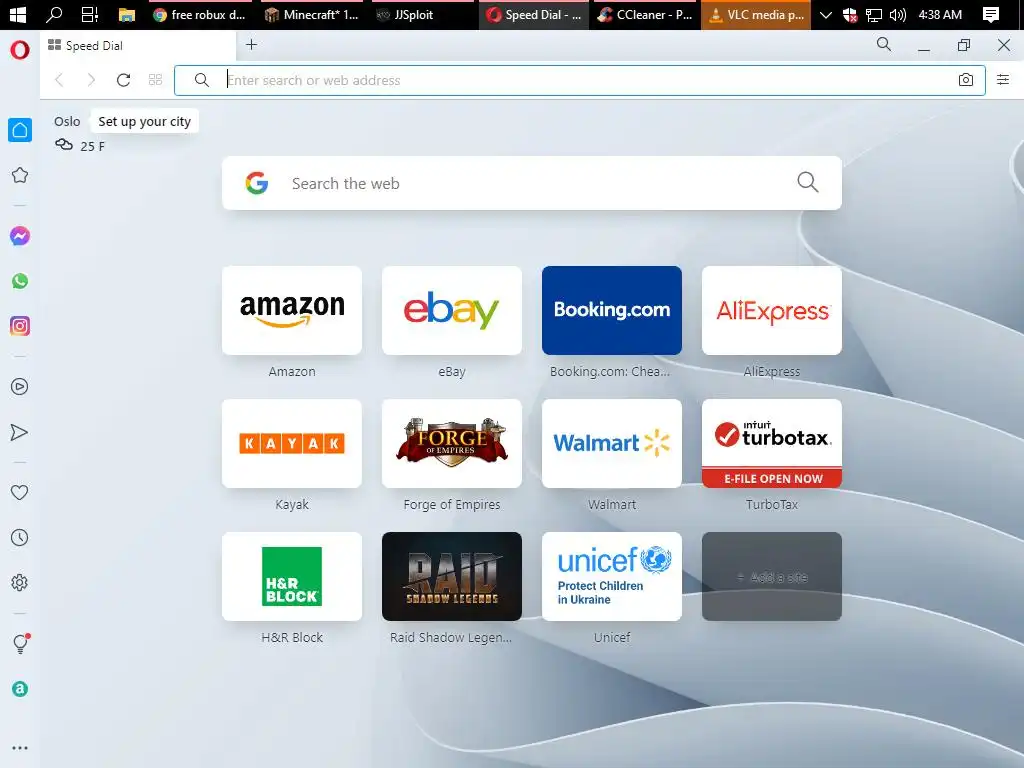The height and width of the screenshot is (768, 1024).
Task: Click the 4:38 AM taskbar clock
Action: 940,14
